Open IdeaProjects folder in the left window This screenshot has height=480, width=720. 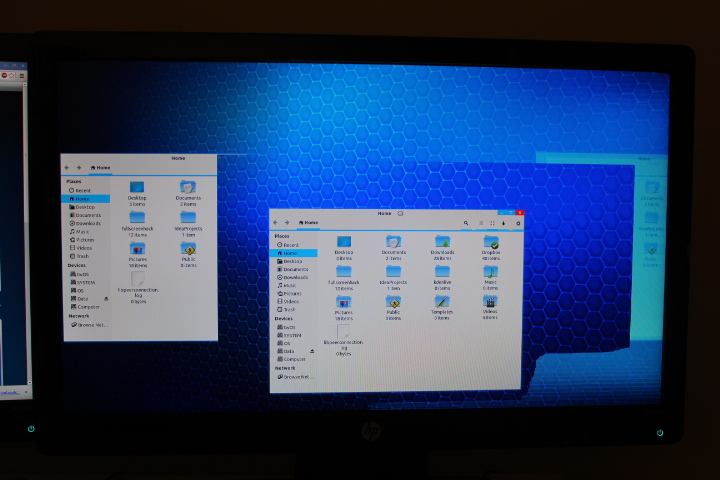[188, 217]
